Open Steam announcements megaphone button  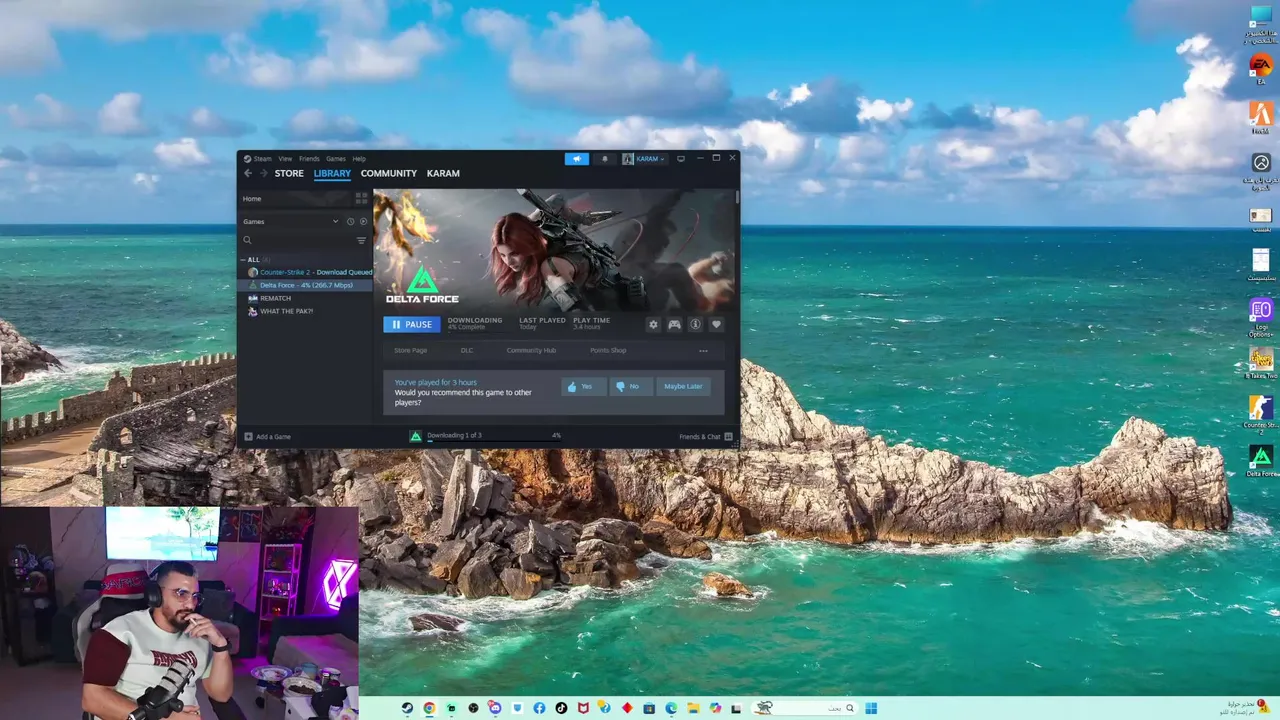pyautogui.click(x=577, y=158)
